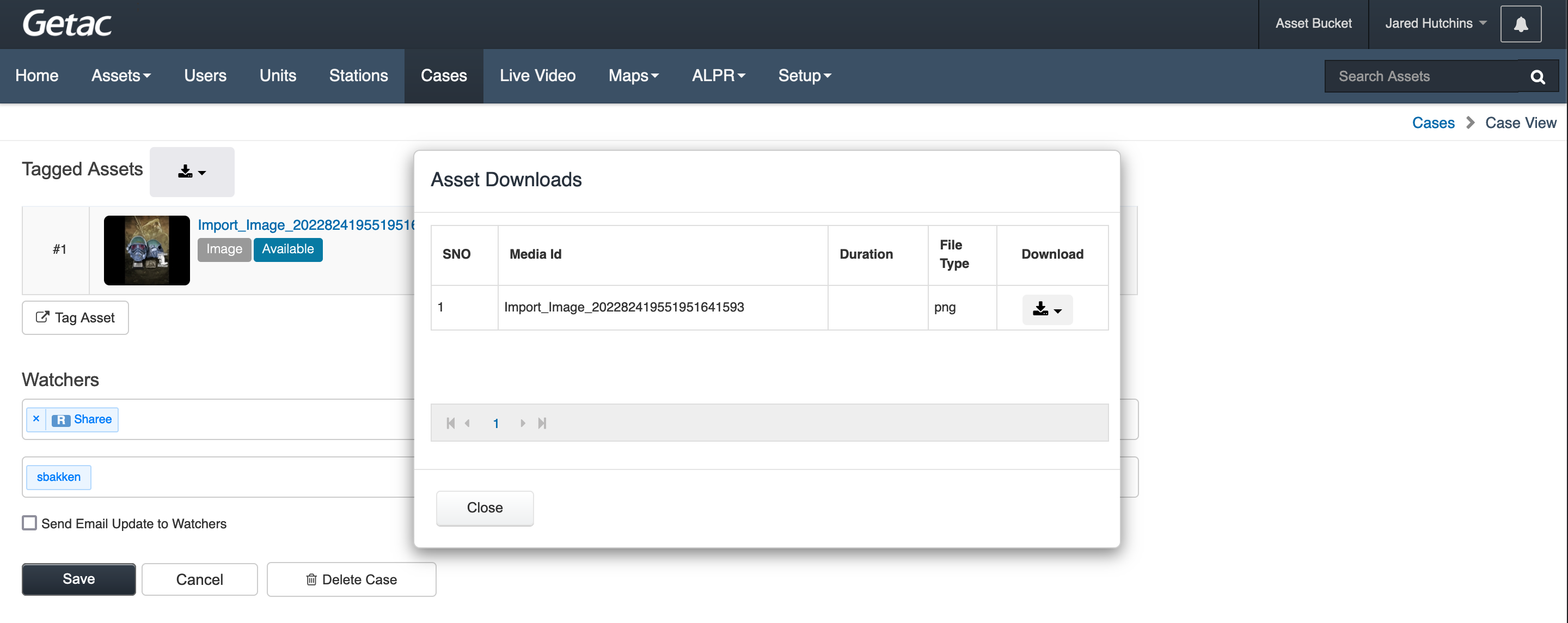Close the Asset Downloads dialog
Image resolution: width=1568 pixels, height=623 pixels.
485,508
